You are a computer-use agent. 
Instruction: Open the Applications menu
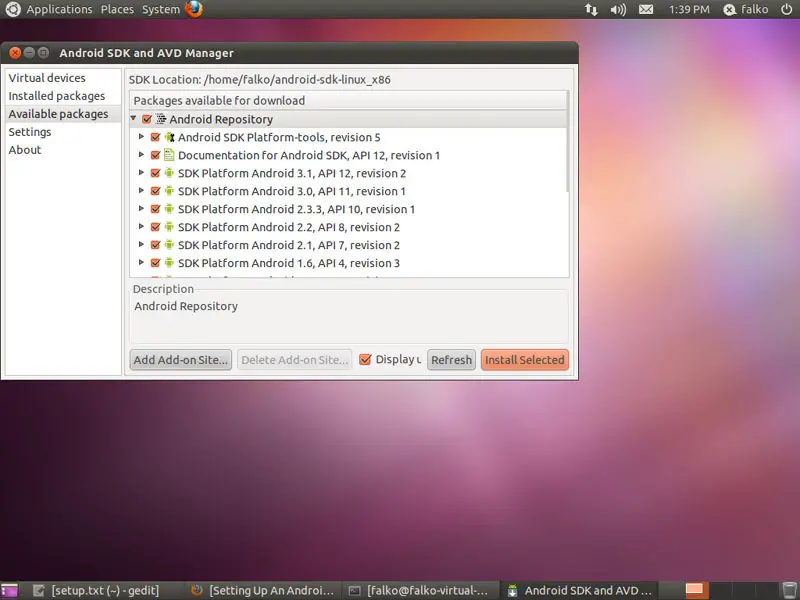(59, 9)
